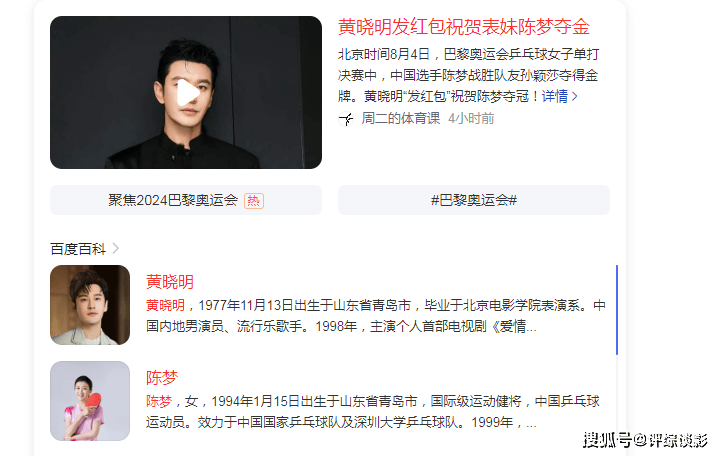Click the 4小时前 timestamp
The height and width of the screenshot is (457, 722).
[x=471, y=118]
